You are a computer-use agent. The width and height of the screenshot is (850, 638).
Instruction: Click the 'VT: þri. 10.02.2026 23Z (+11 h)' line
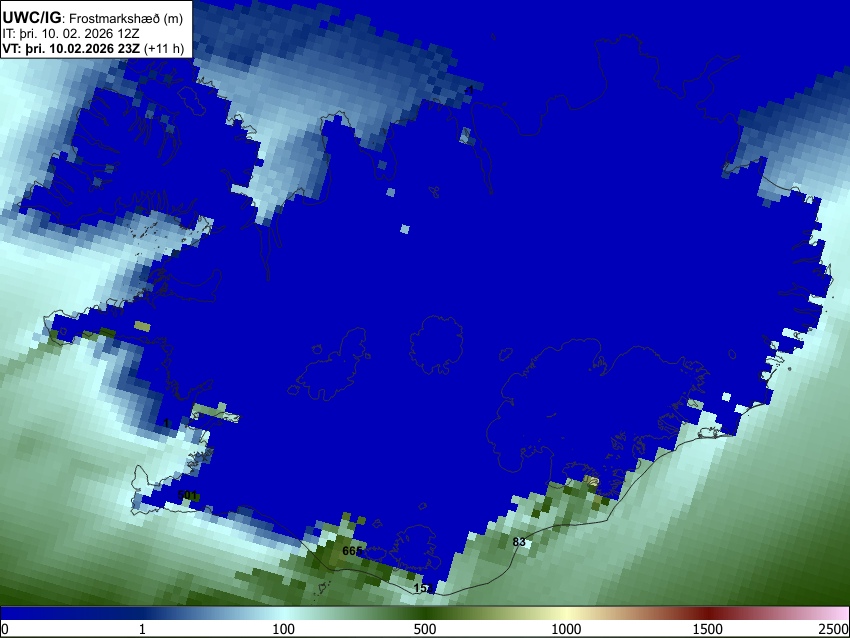[93, 48]
